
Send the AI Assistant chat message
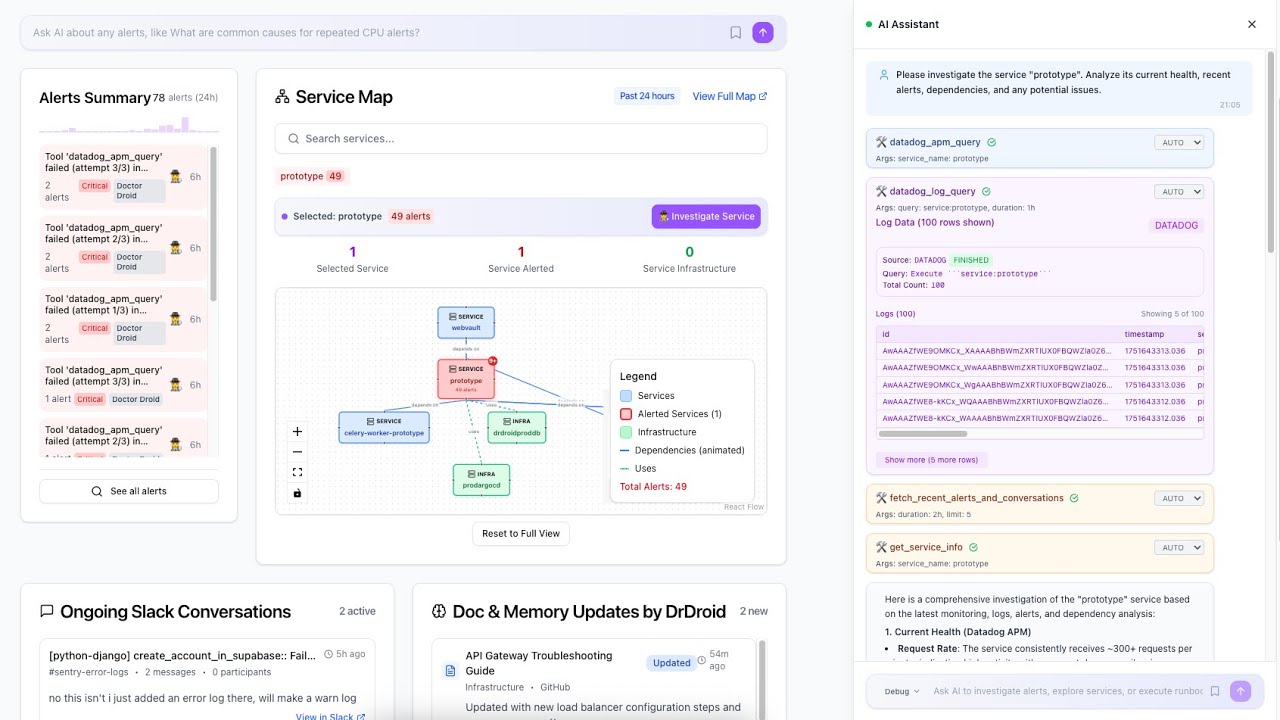coord(1240,691)
